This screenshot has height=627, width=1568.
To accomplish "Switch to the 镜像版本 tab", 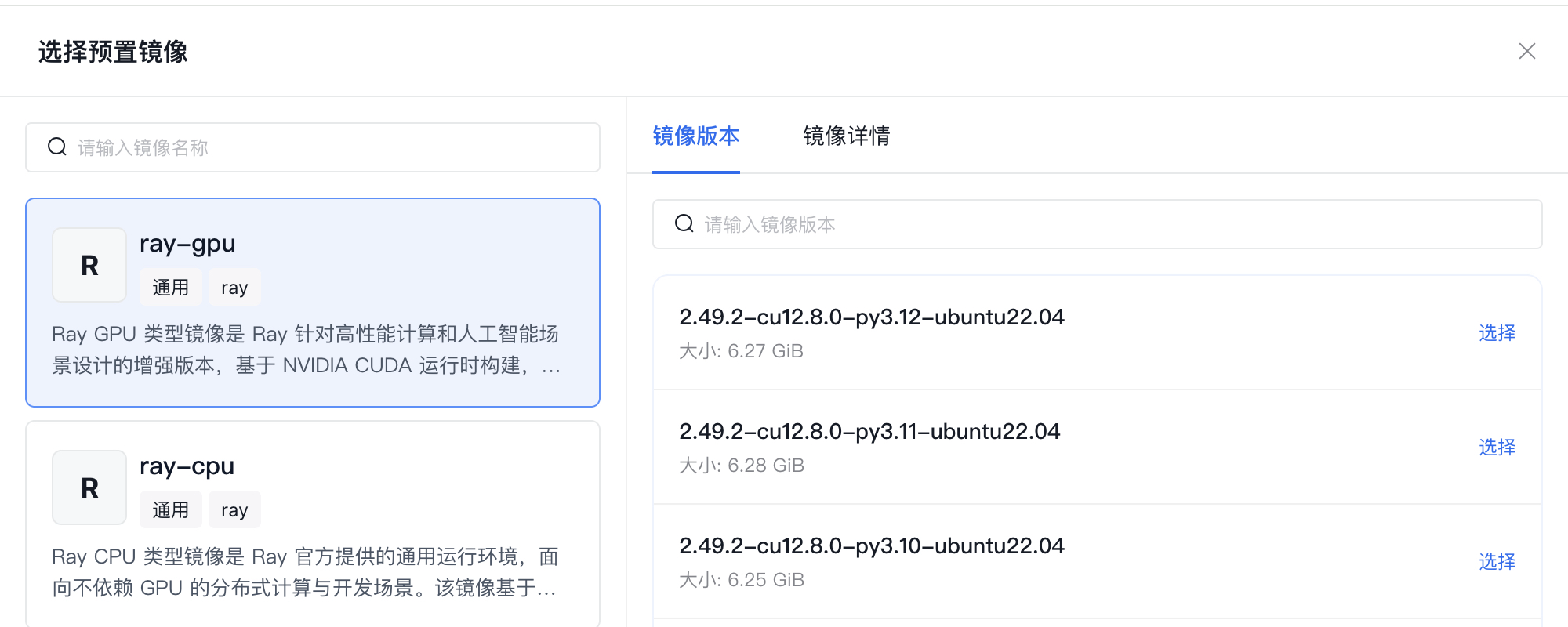I will 695,136.
